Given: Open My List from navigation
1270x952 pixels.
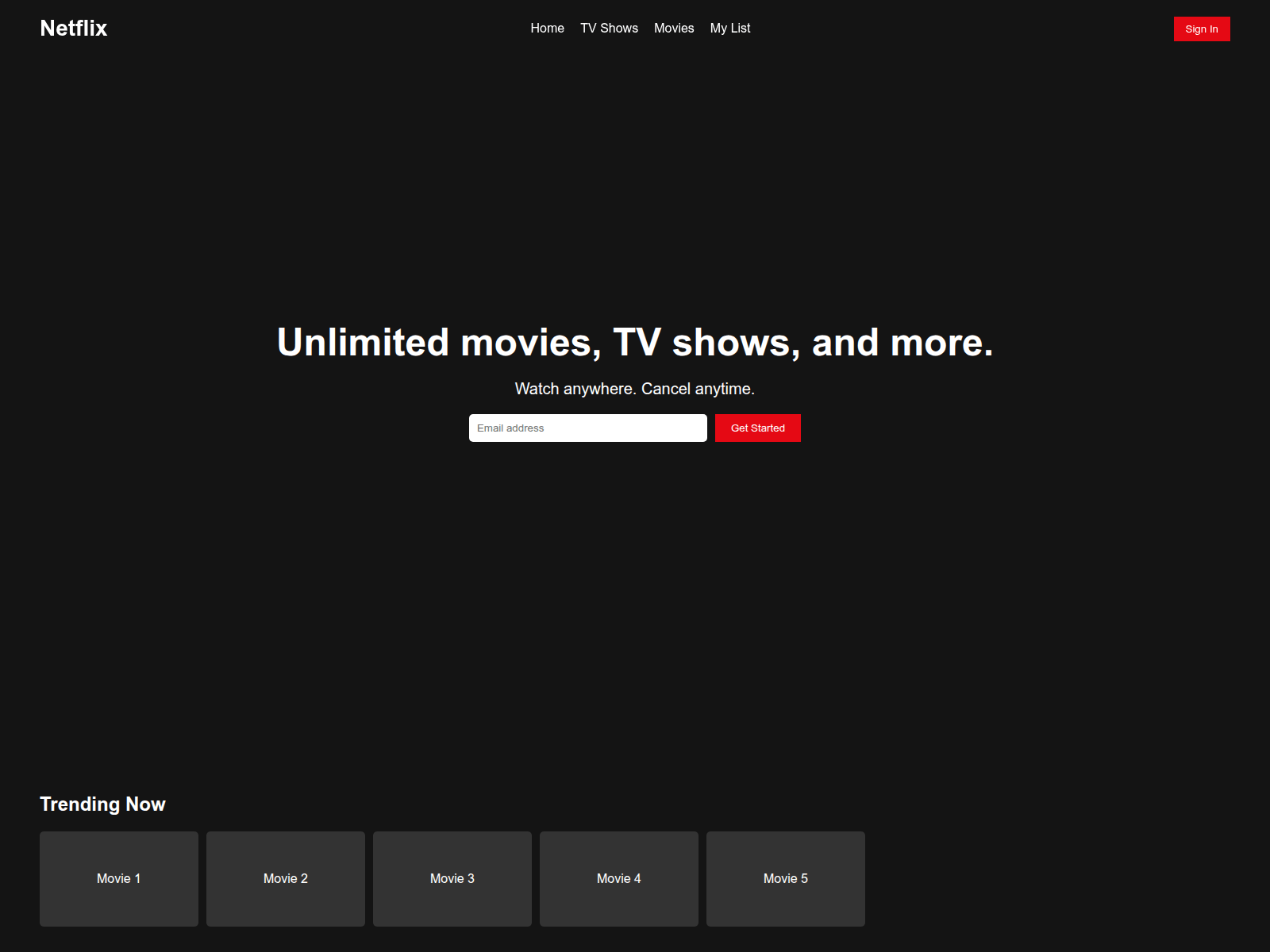Looking at the screenshot, I should coord(729,29).
